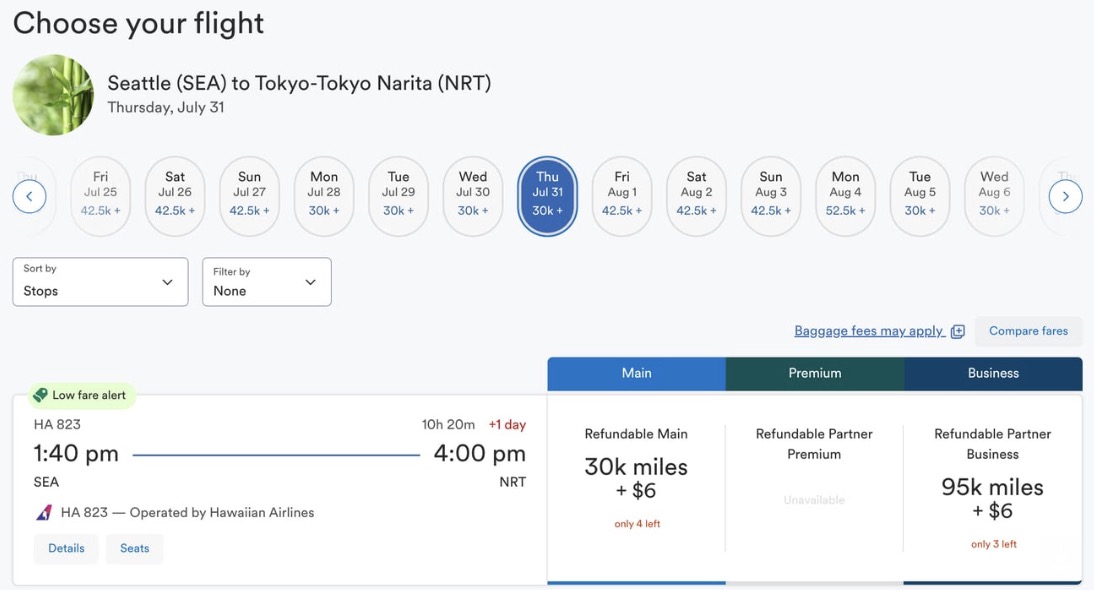Select Wed Jul 30 date option
1094x590 pixels.
473,196
